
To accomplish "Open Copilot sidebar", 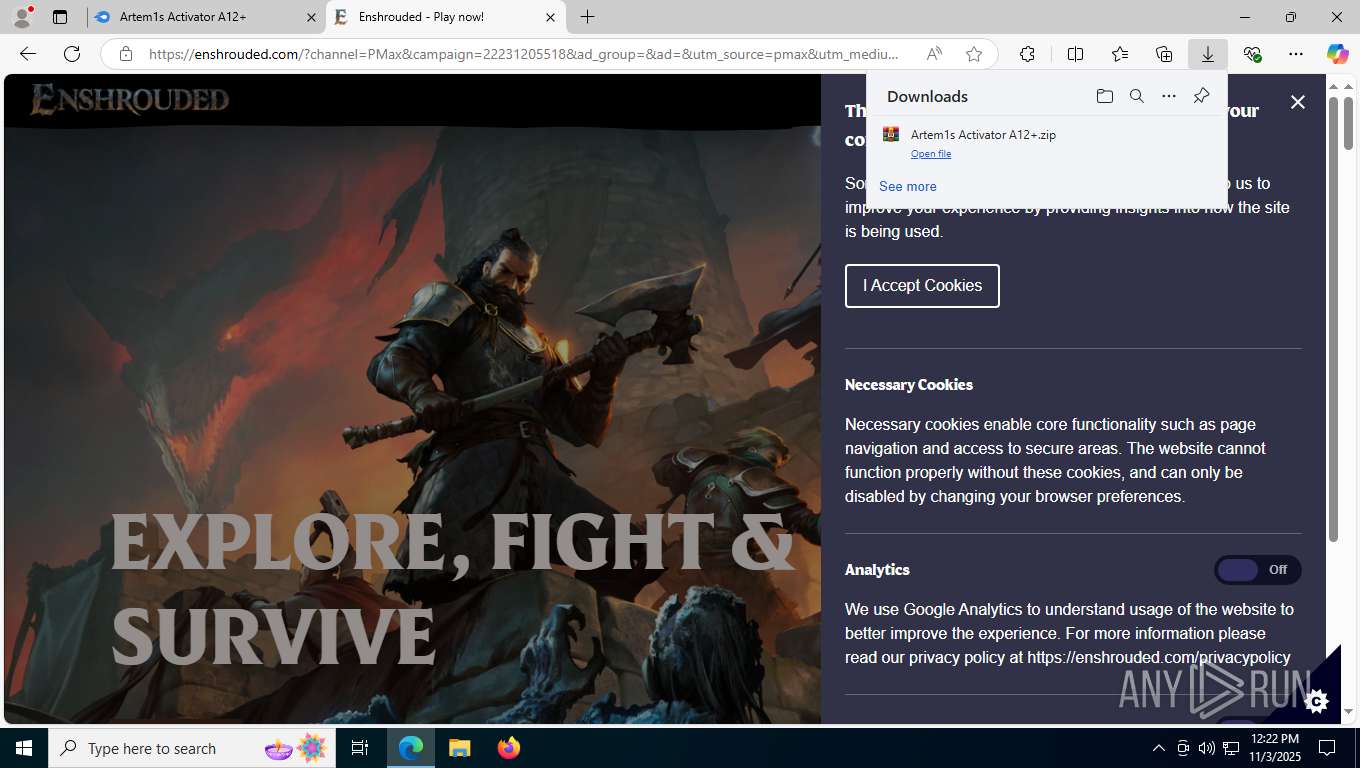I will [x=1338, y=54].
